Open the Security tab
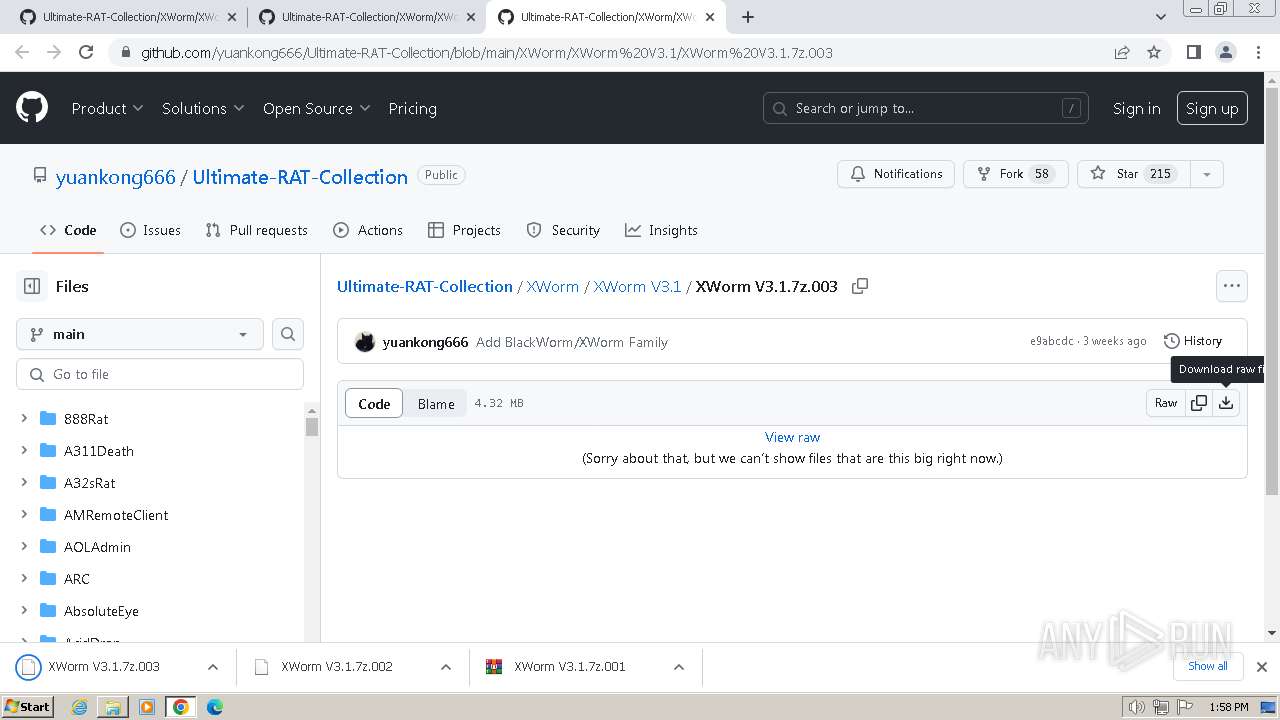Screen dimensions: 1280x720 tap(563, 230)
